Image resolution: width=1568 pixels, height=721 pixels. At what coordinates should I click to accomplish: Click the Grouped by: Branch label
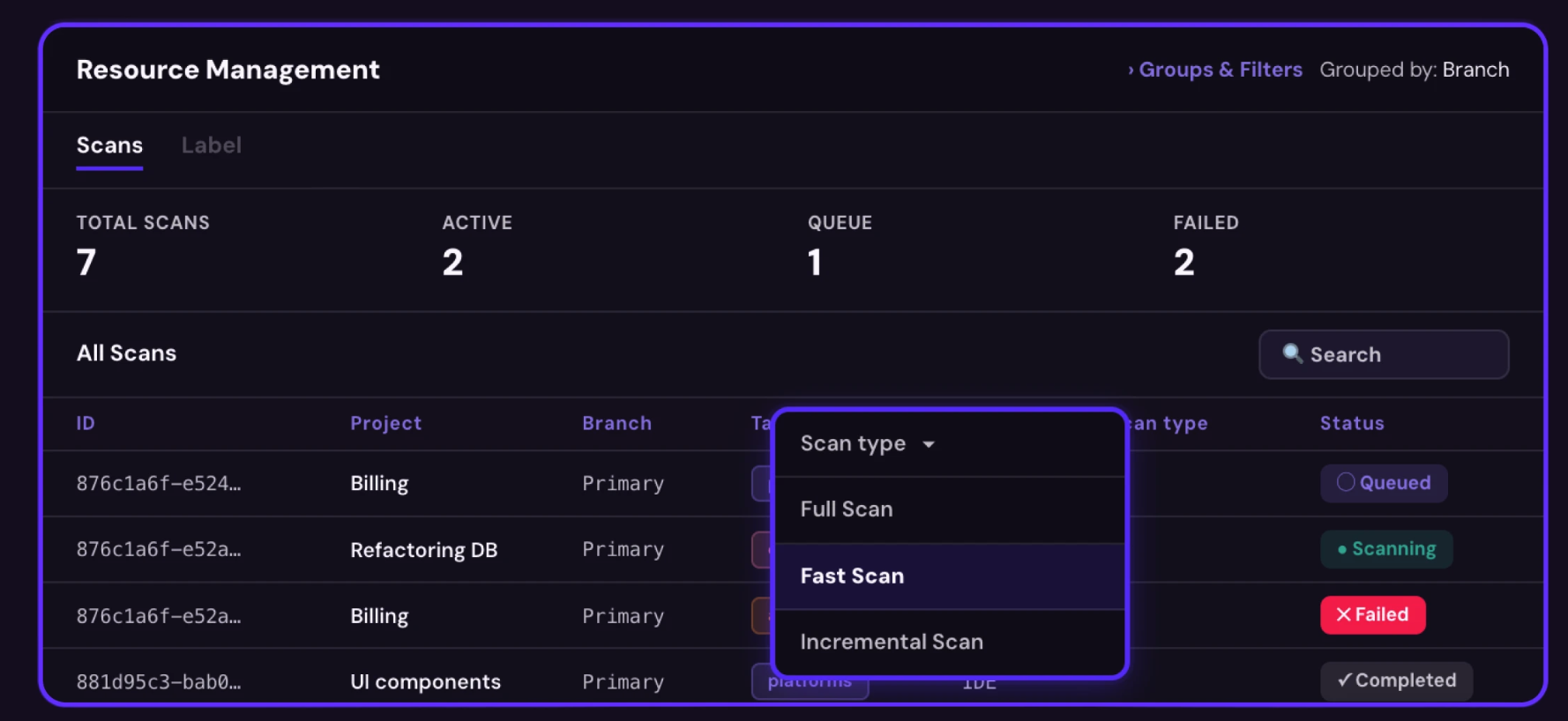(x=1415, y=70)
